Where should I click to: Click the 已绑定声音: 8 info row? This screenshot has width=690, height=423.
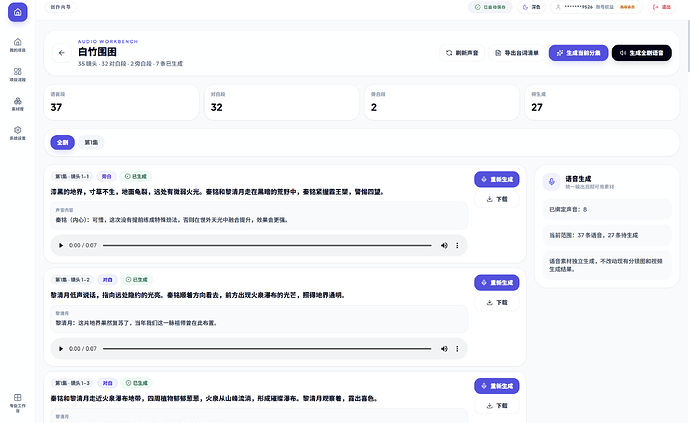(607, 210)
